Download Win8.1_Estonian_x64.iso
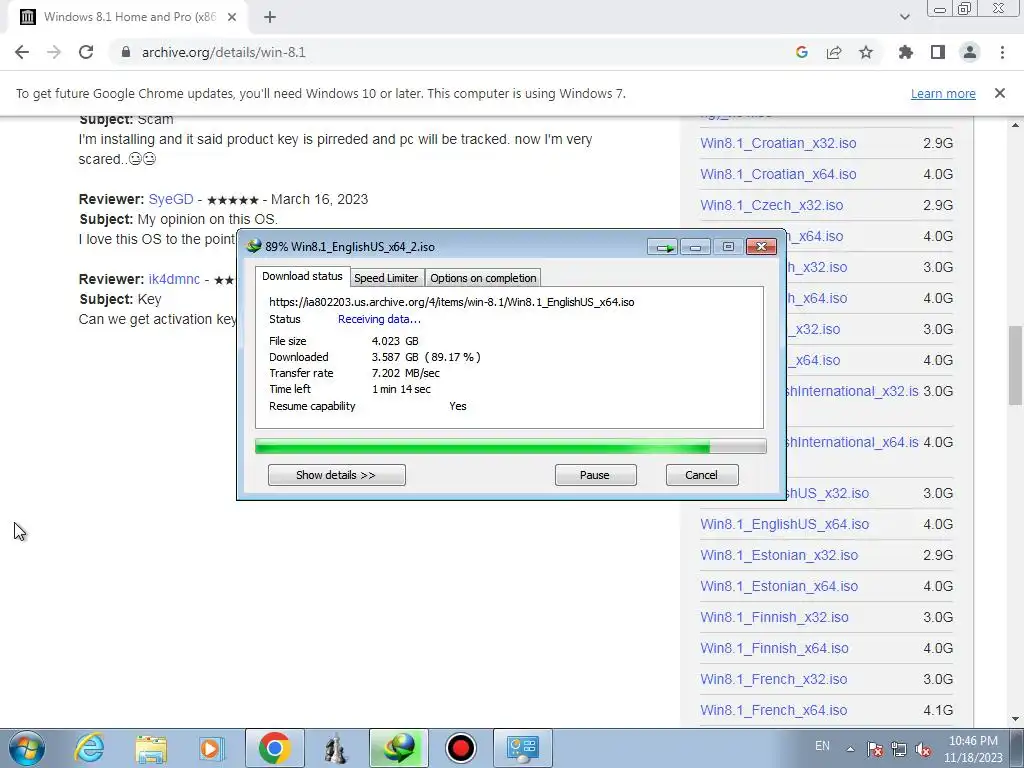This screenshot has height=768, width=1024. coord(779,586)
